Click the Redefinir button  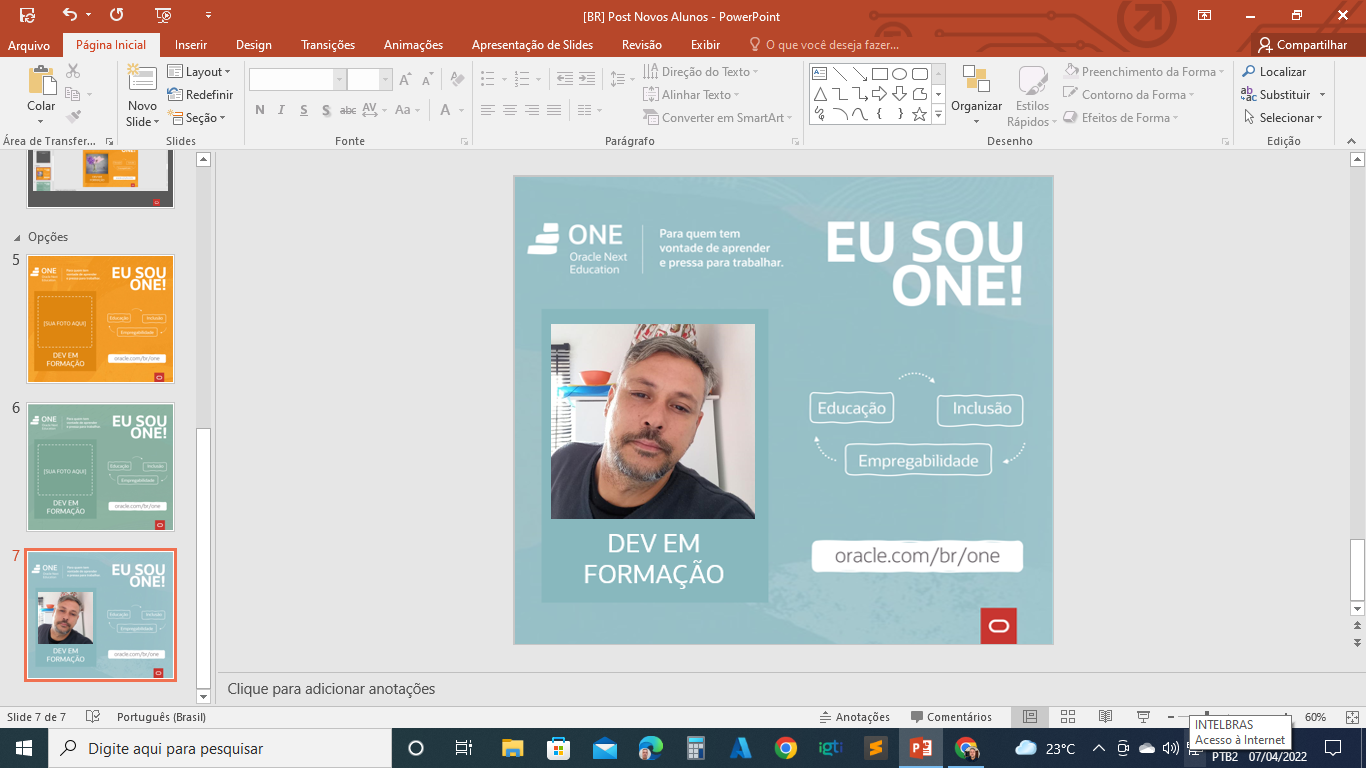tap(200, 95)
